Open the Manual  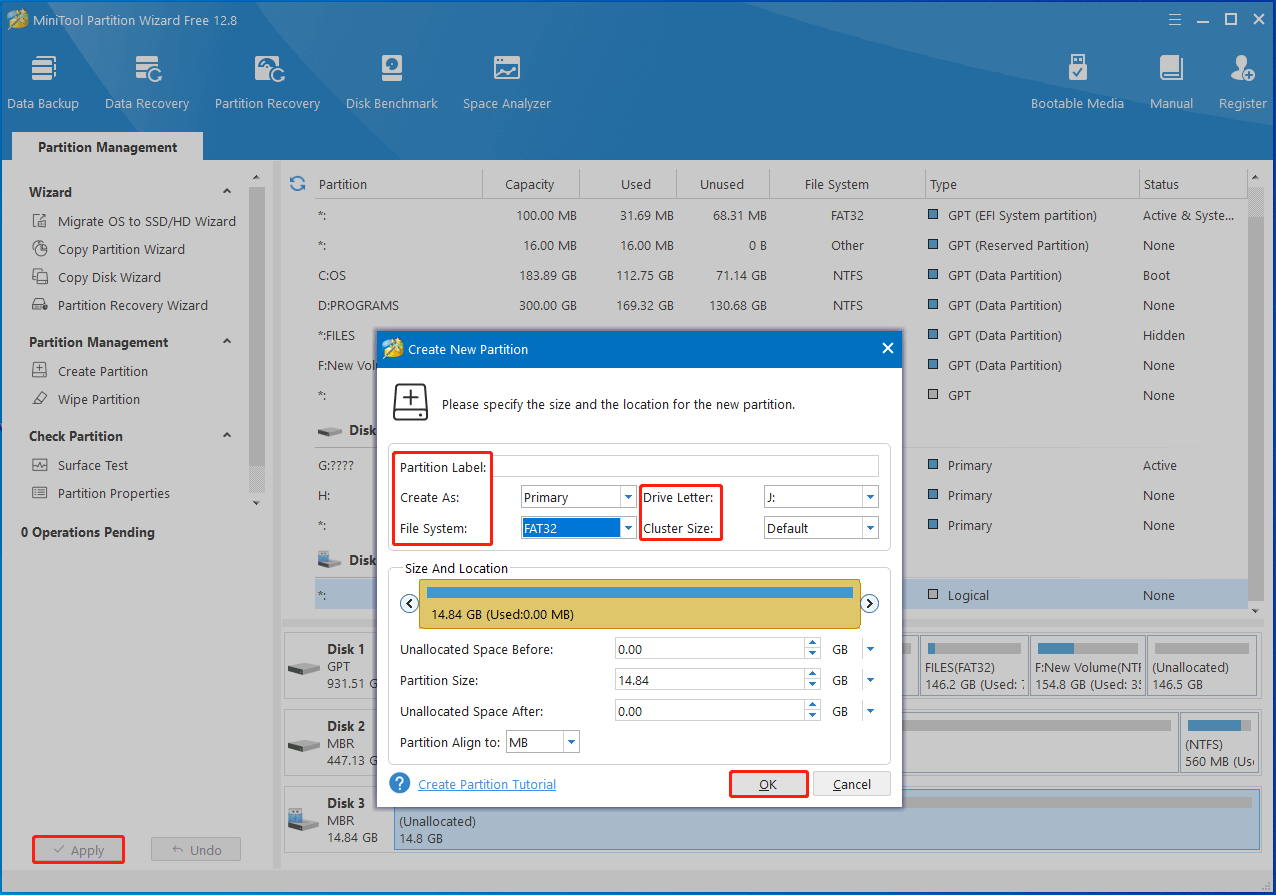tap(1171, 82)
